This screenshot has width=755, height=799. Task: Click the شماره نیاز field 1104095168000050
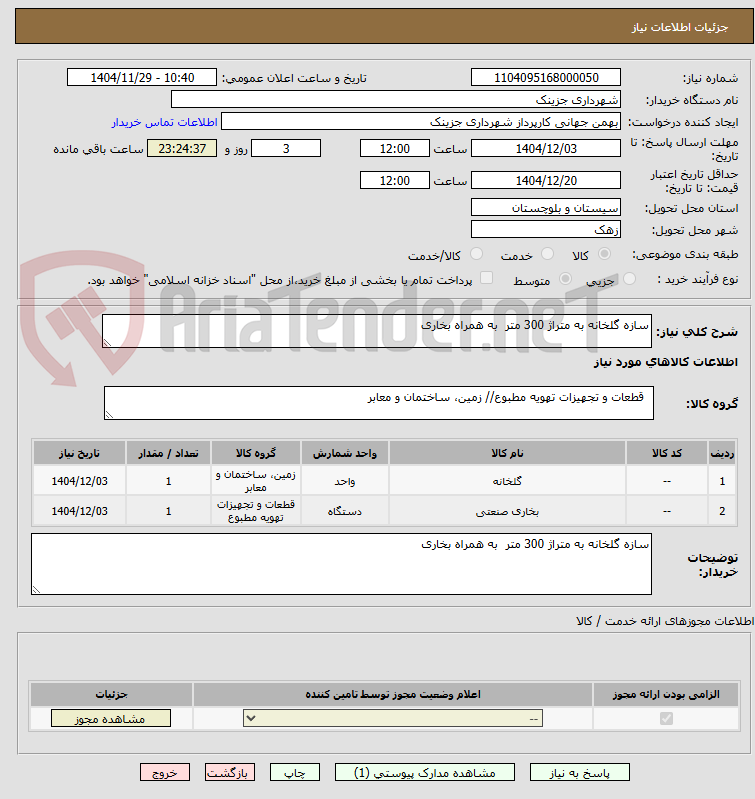[x=546, y=77]
